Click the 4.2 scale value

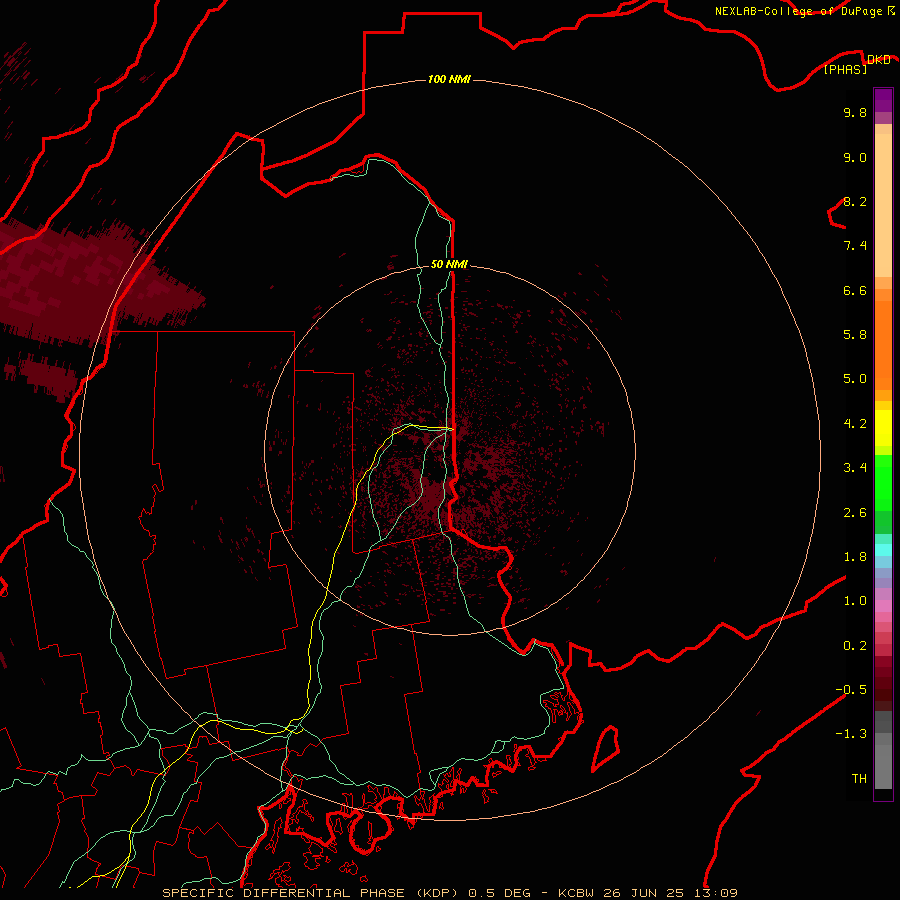pyautogui.click(x=855, y=424)
